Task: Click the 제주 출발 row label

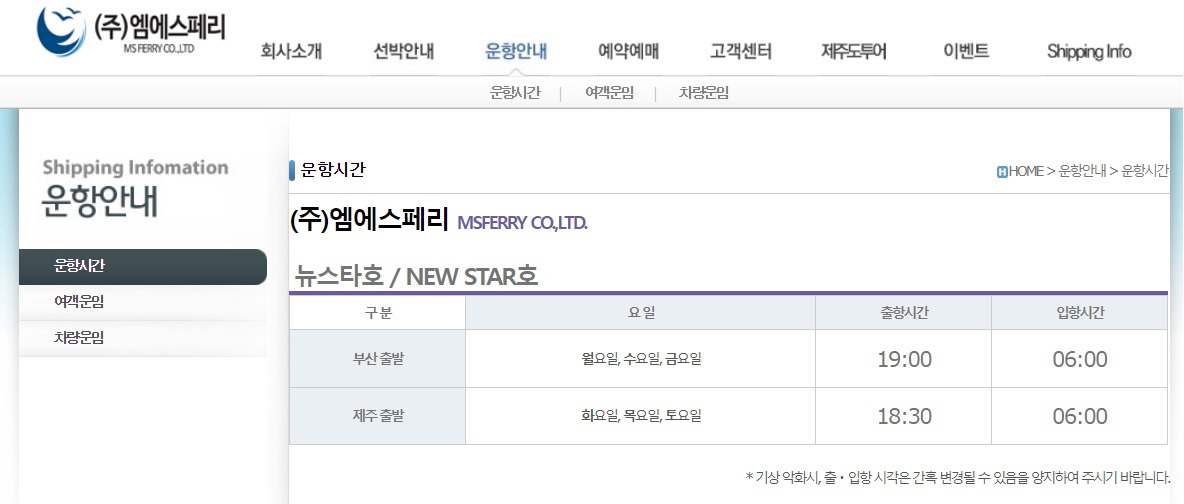Action: 378,416
